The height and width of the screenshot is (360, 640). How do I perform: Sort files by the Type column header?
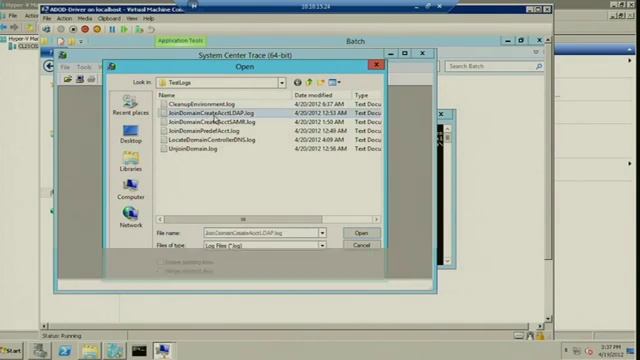tap(367, 95)
